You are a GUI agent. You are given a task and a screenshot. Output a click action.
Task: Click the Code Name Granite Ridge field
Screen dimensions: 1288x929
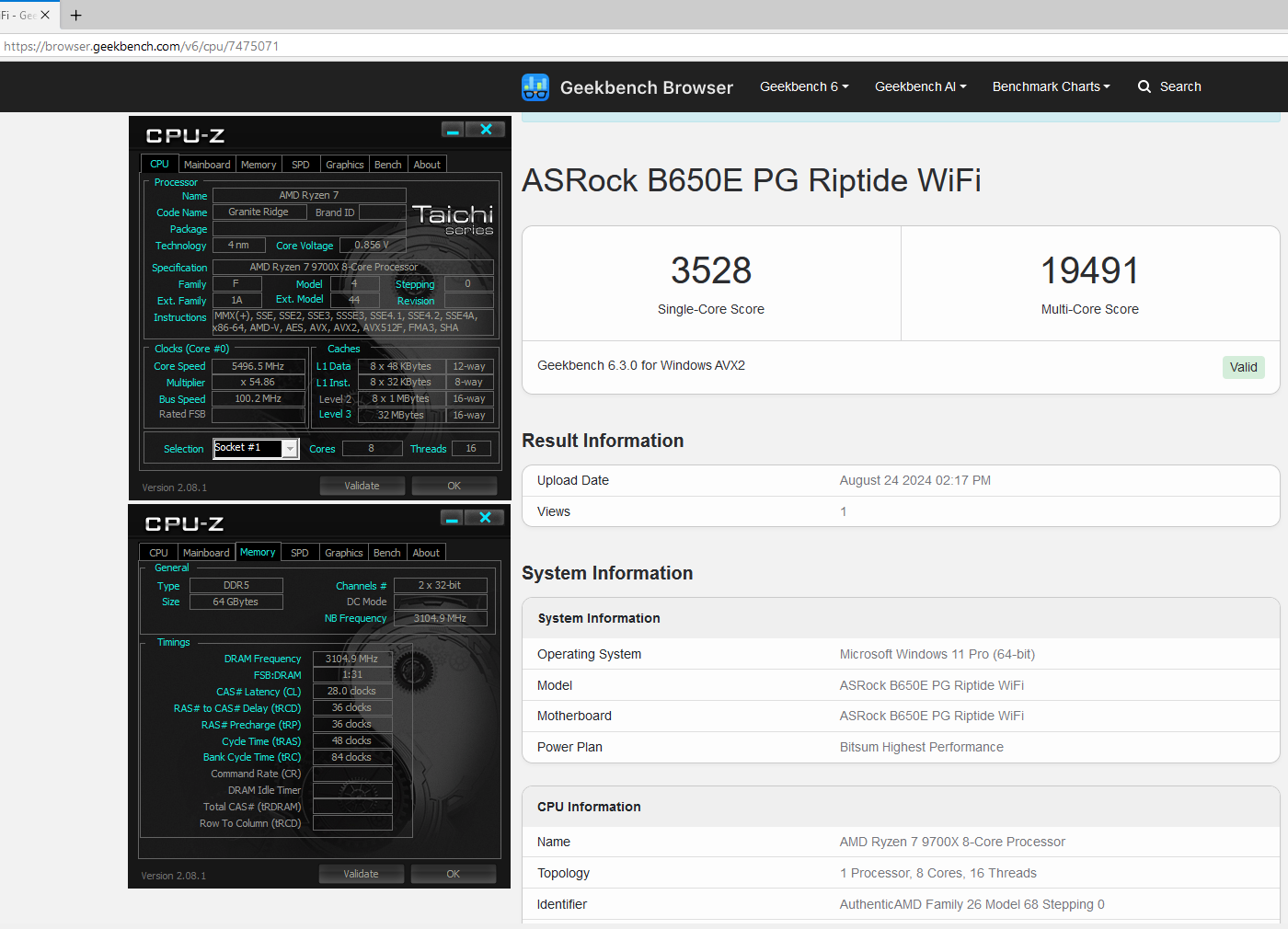pyautogui.click(x=259, y=212)
